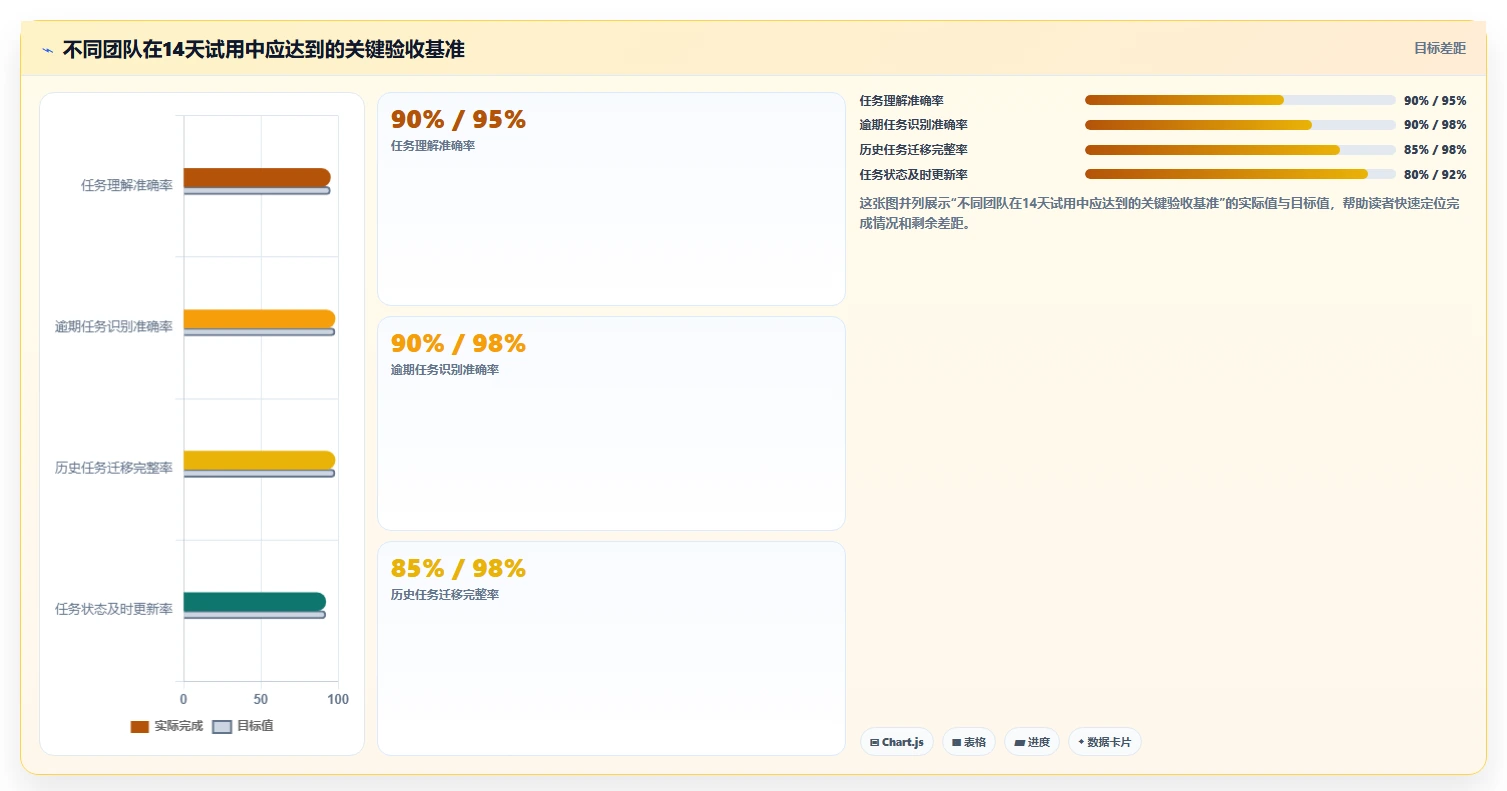Click the teal 任务状态及时更新率 chart bar
This screenshot has height=791, width=1507.
(255, 601)
